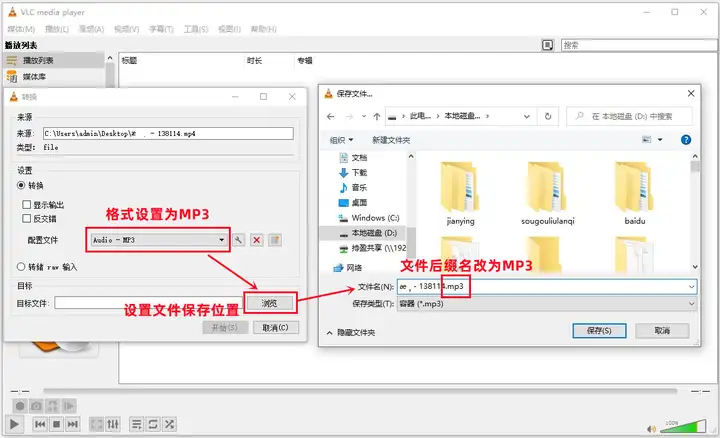720x438 pixels.
Task: Go up one folder level arrow
Action: point(377,117)
